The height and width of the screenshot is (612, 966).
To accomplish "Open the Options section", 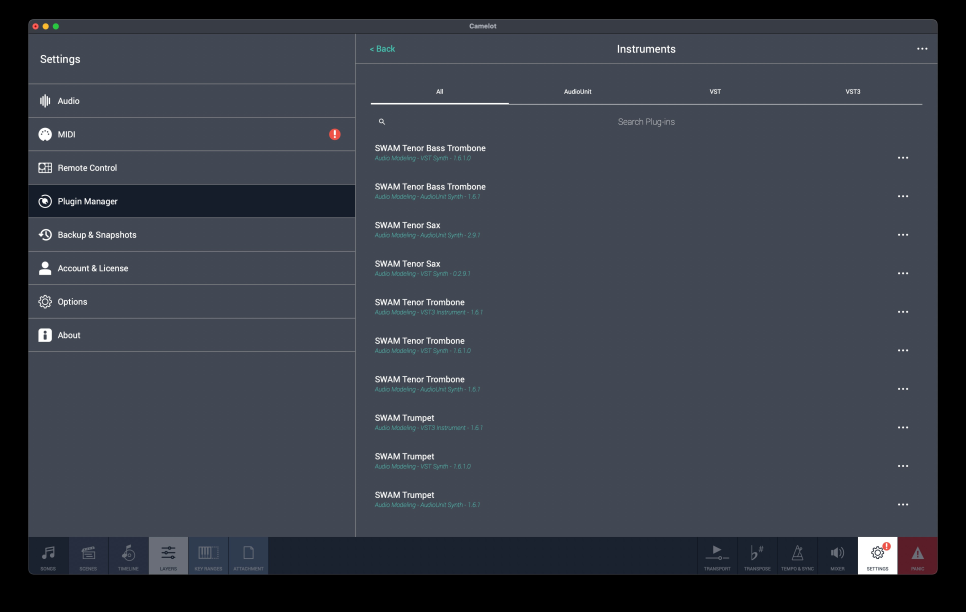I will click(x=192, y=302).
